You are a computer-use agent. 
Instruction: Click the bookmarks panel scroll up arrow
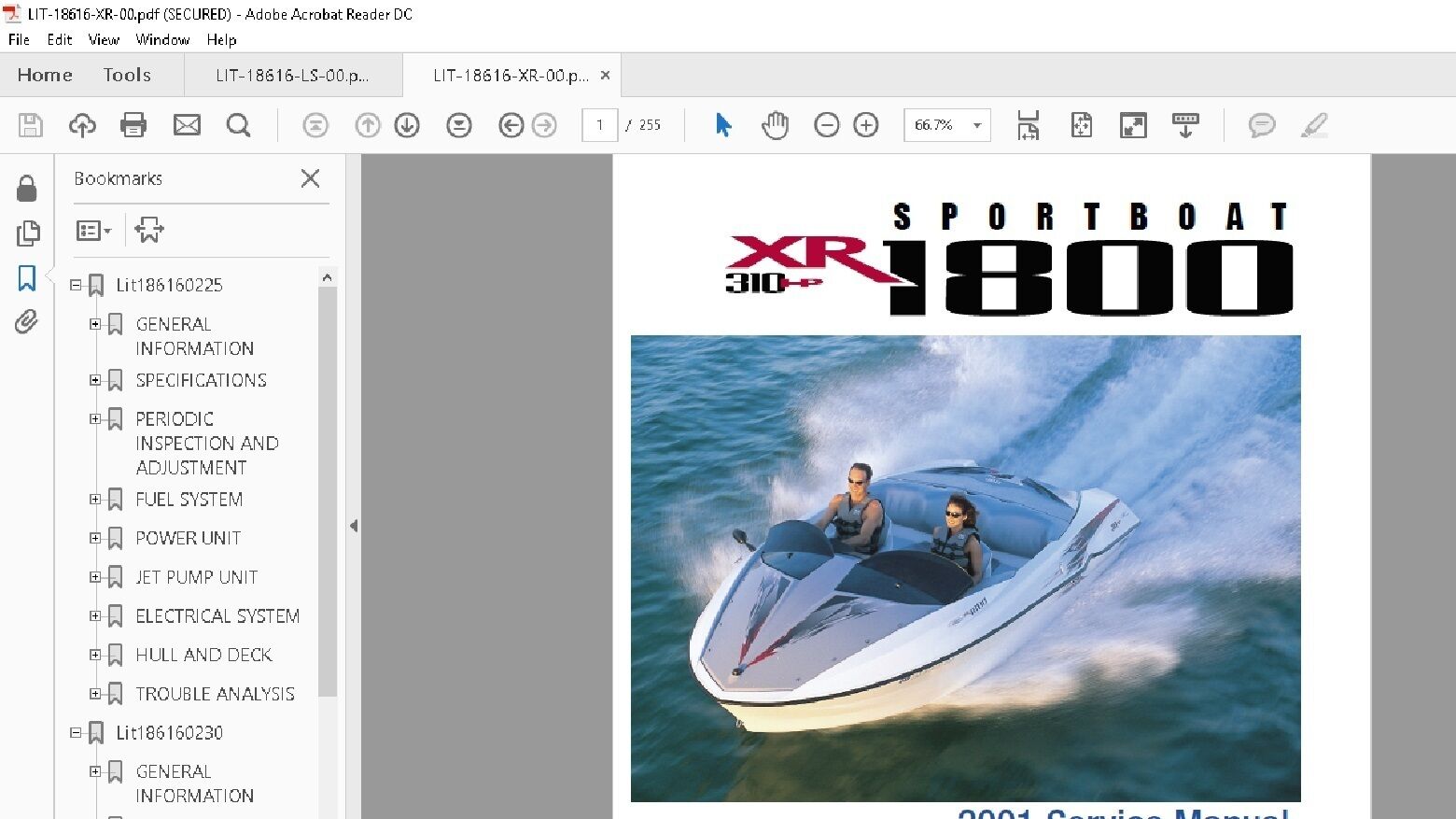pos(327,277)
